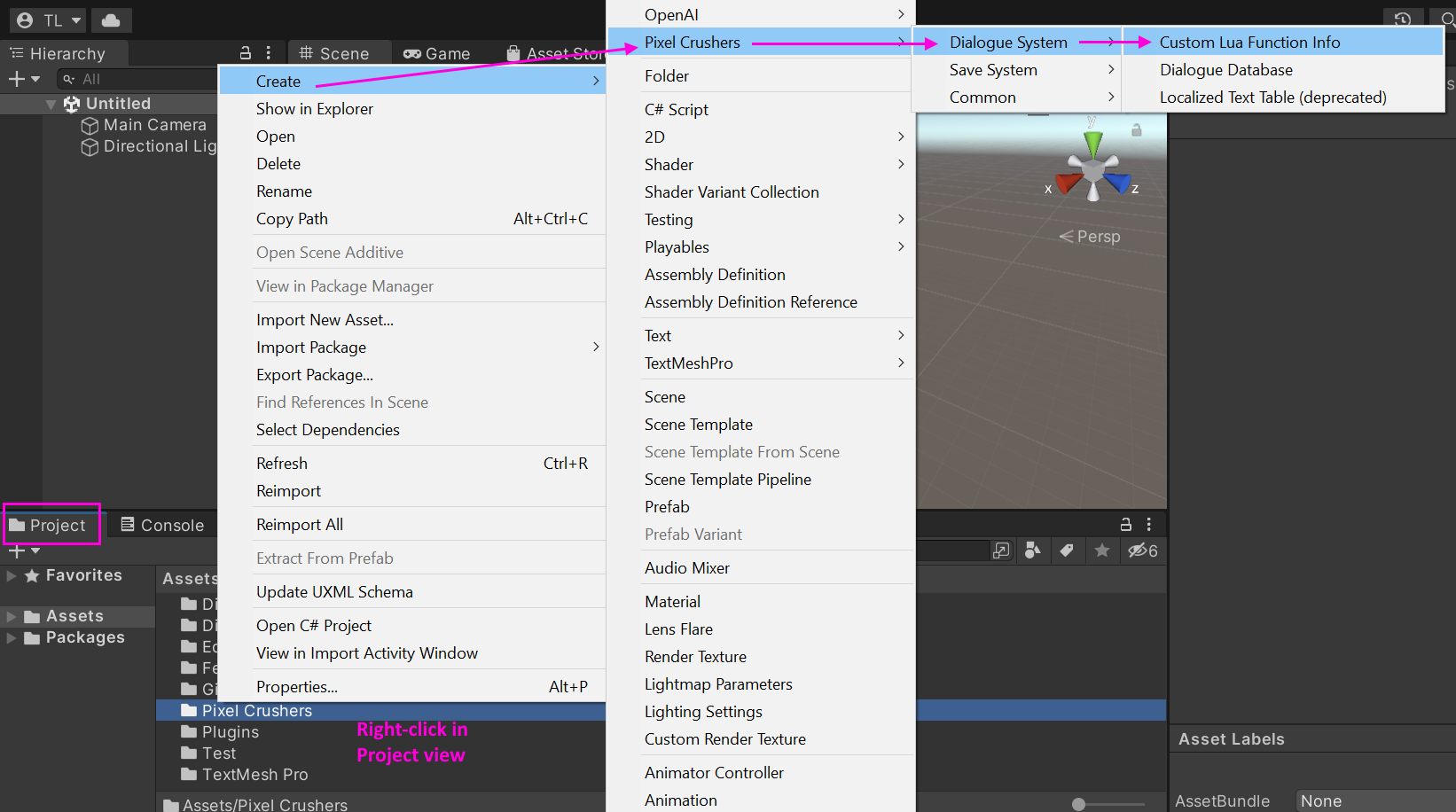Open the Shader submenu
This screenshot has height=812, width=1456.
click(760, 164)
